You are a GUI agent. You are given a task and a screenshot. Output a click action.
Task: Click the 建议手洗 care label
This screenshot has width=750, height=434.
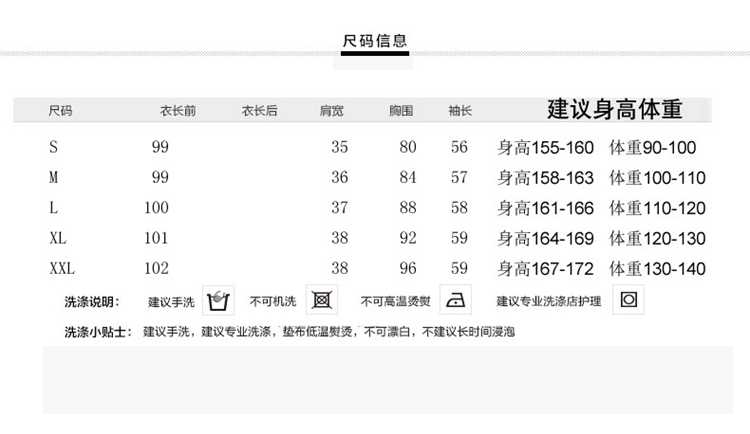(x=171, y=302)
